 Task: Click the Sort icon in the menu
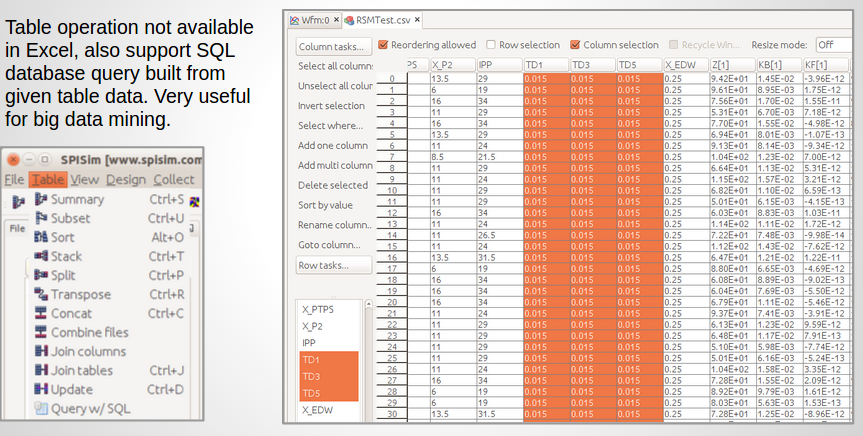point(41,238)
